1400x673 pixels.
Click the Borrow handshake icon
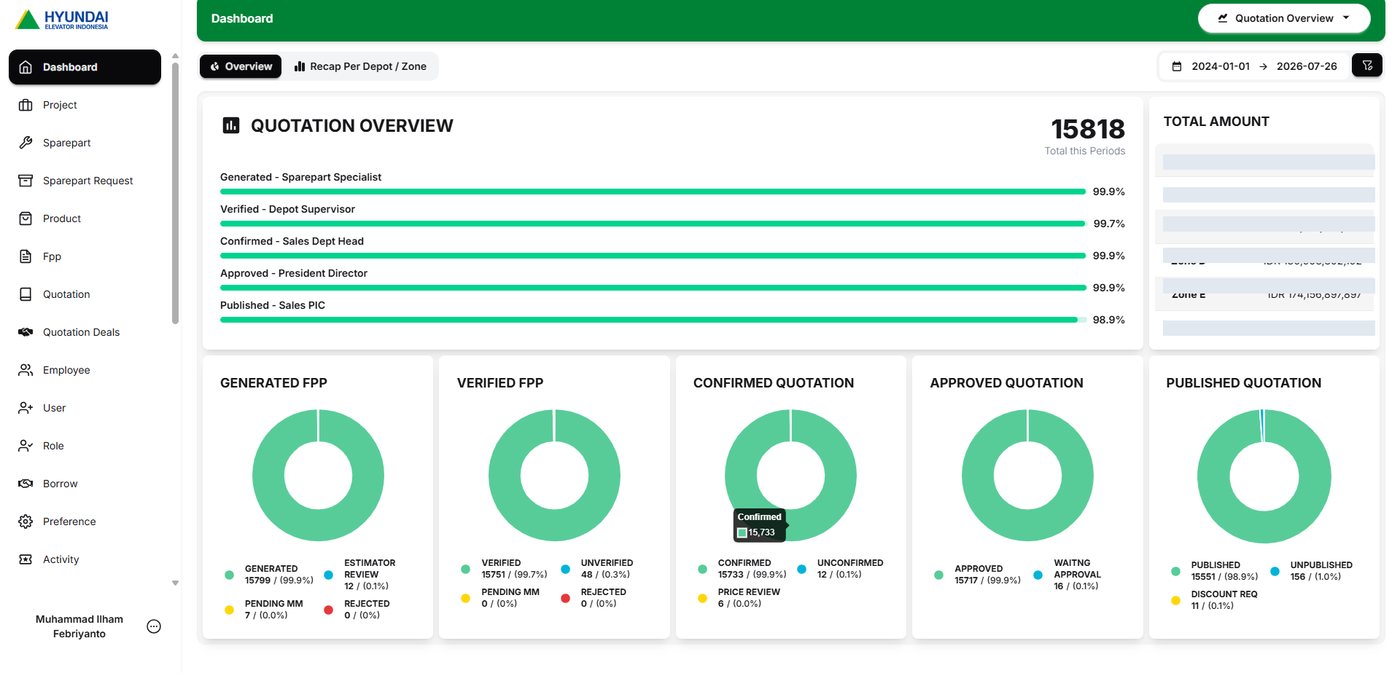26,484
